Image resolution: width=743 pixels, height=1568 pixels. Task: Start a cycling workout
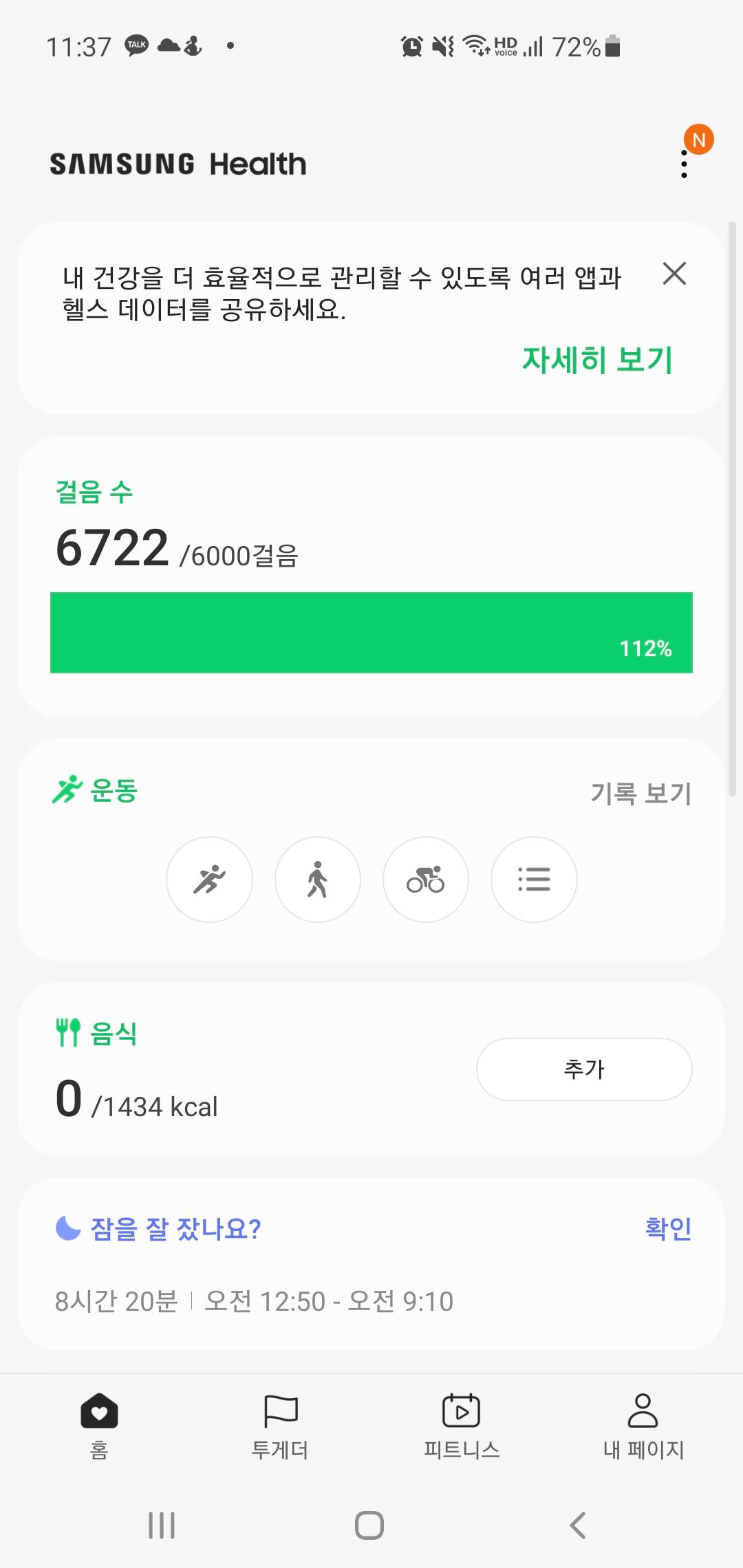[x=425, y=880]
